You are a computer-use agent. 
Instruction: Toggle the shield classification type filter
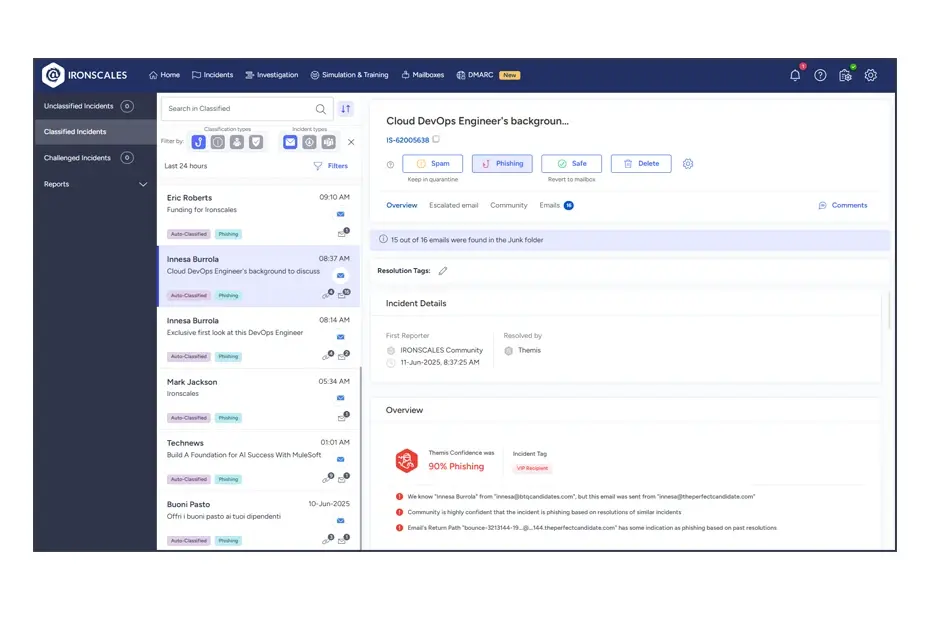(x=256, y=142)
